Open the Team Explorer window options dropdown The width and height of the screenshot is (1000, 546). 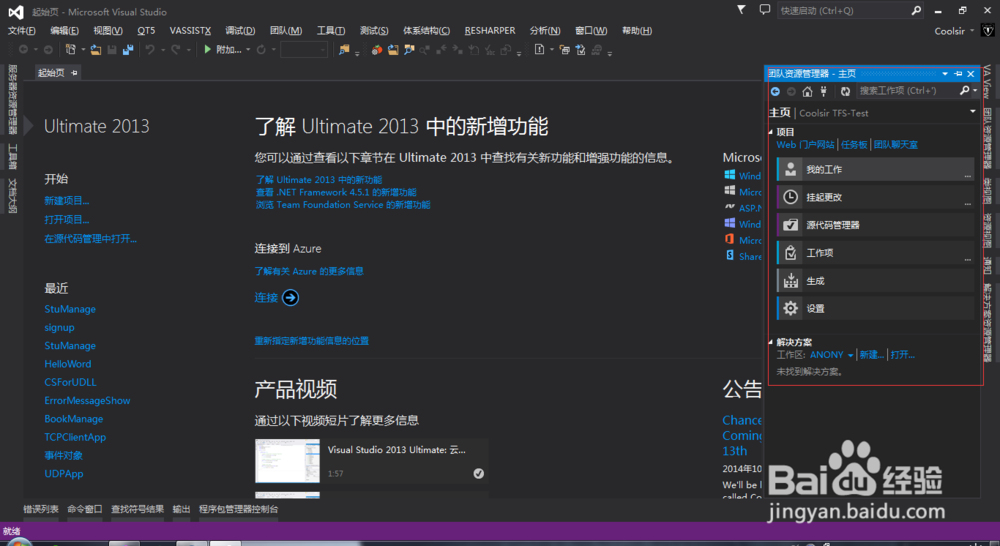click(x=945, y=74)
